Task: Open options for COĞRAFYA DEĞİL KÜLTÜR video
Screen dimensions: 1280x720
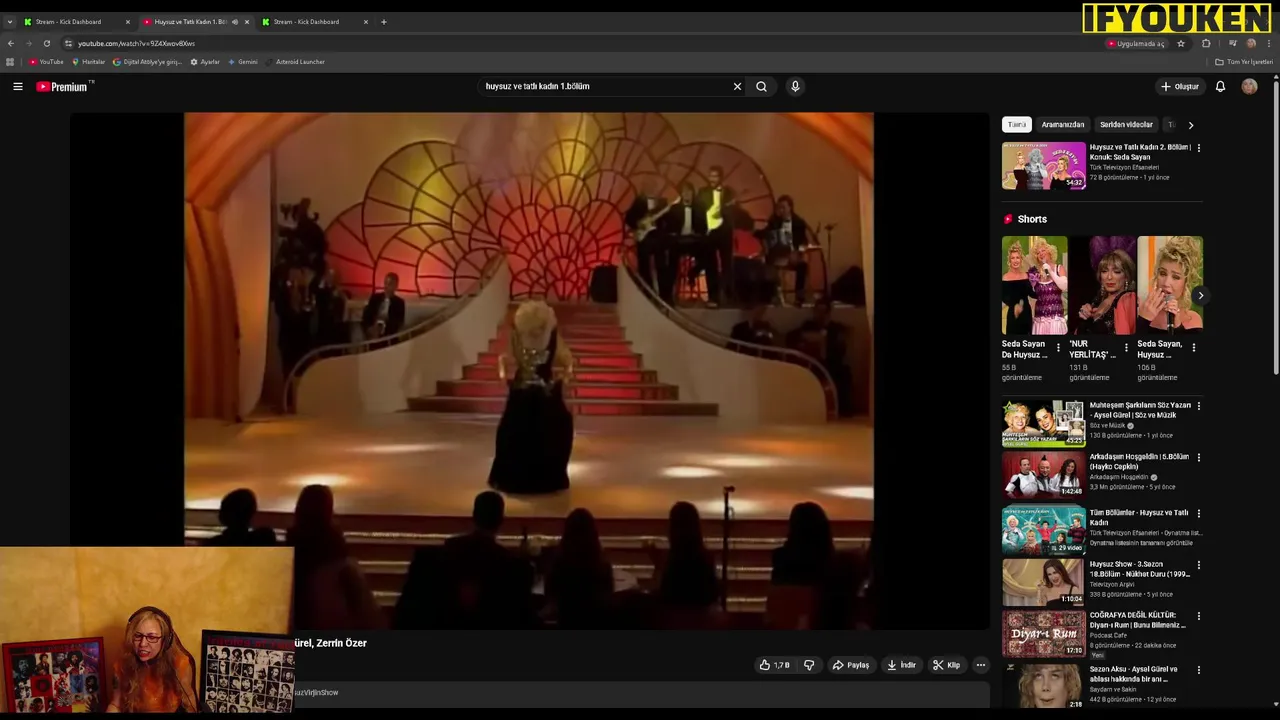Action: pyautogui.click(x=1199, y=616)
